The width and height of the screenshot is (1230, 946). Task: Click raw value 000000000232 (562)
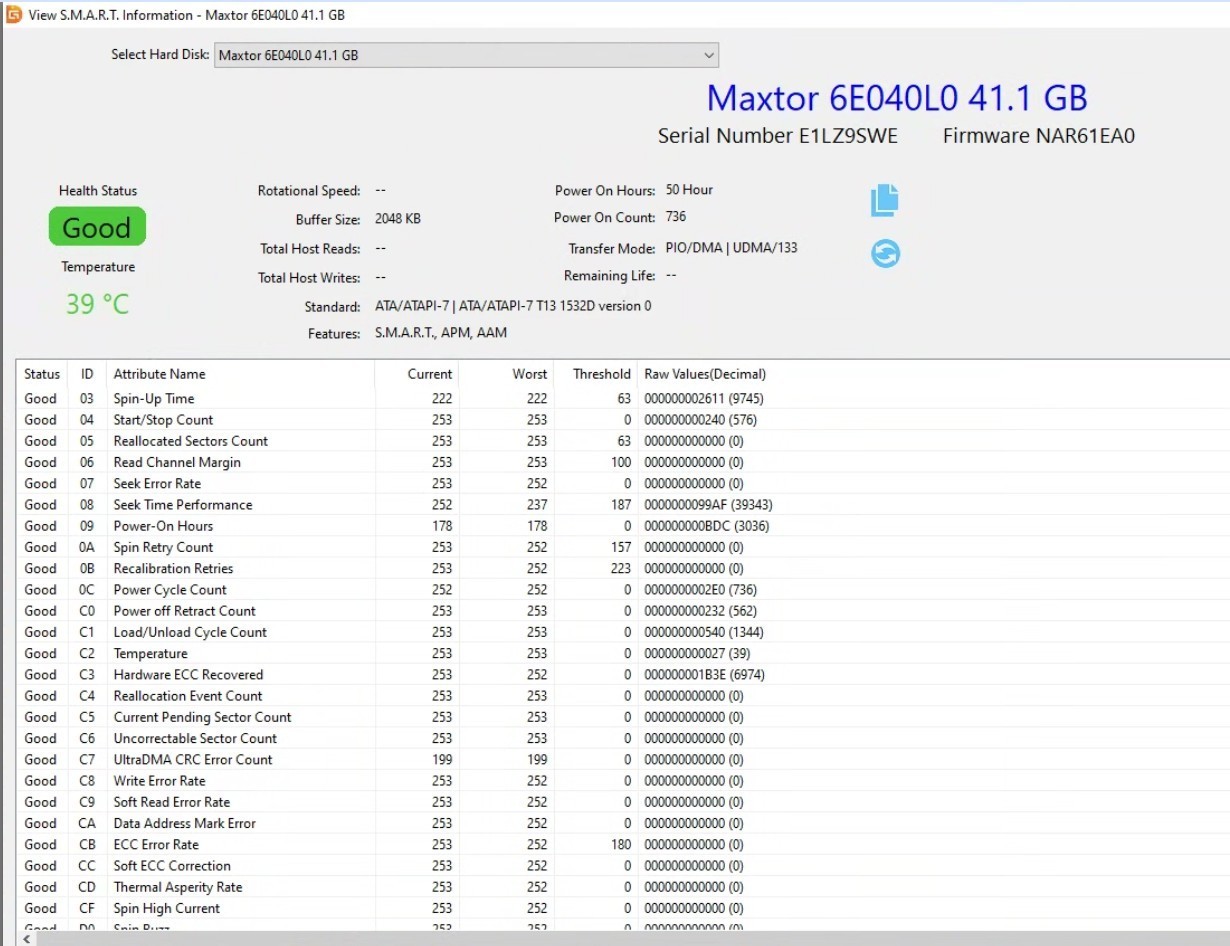pyautogui.click(x=701, y=611)
